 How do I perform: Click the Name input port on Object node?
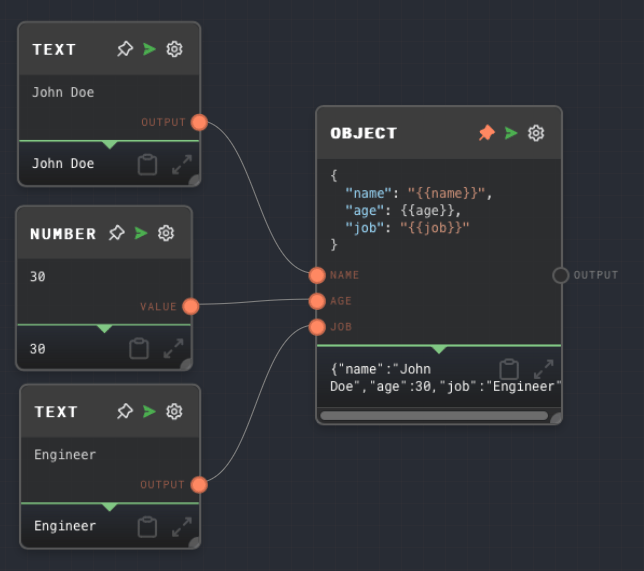click(x=317, y=275)
